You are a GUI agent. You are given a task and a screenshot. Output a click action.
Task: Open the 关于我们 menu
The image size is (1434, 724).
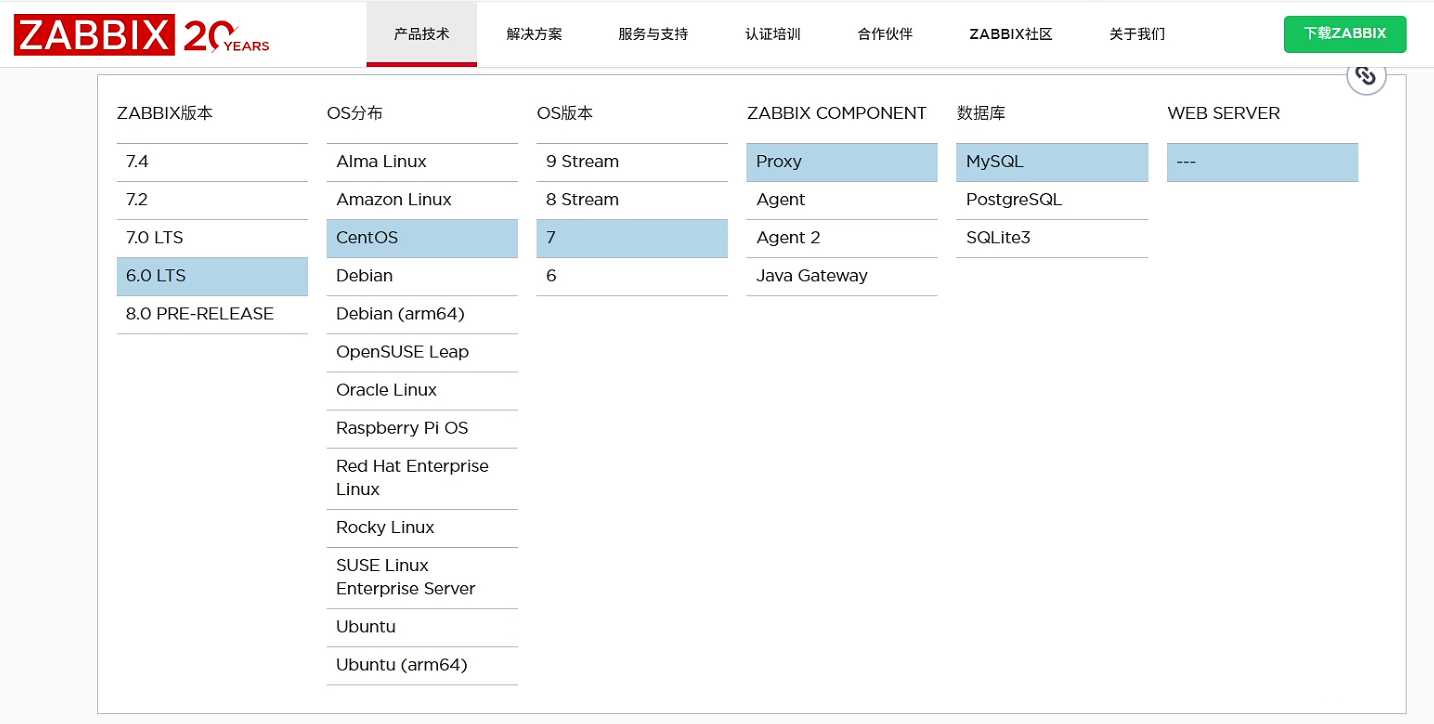tap(1137, 34)
